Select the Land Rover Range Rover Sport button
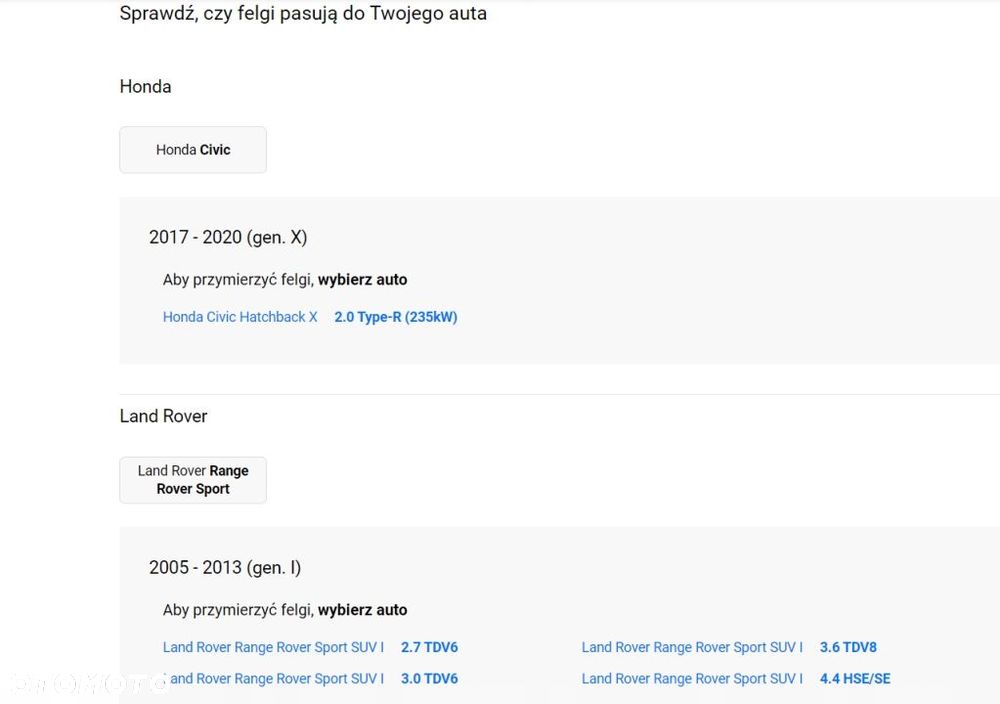 coord(193,480)
